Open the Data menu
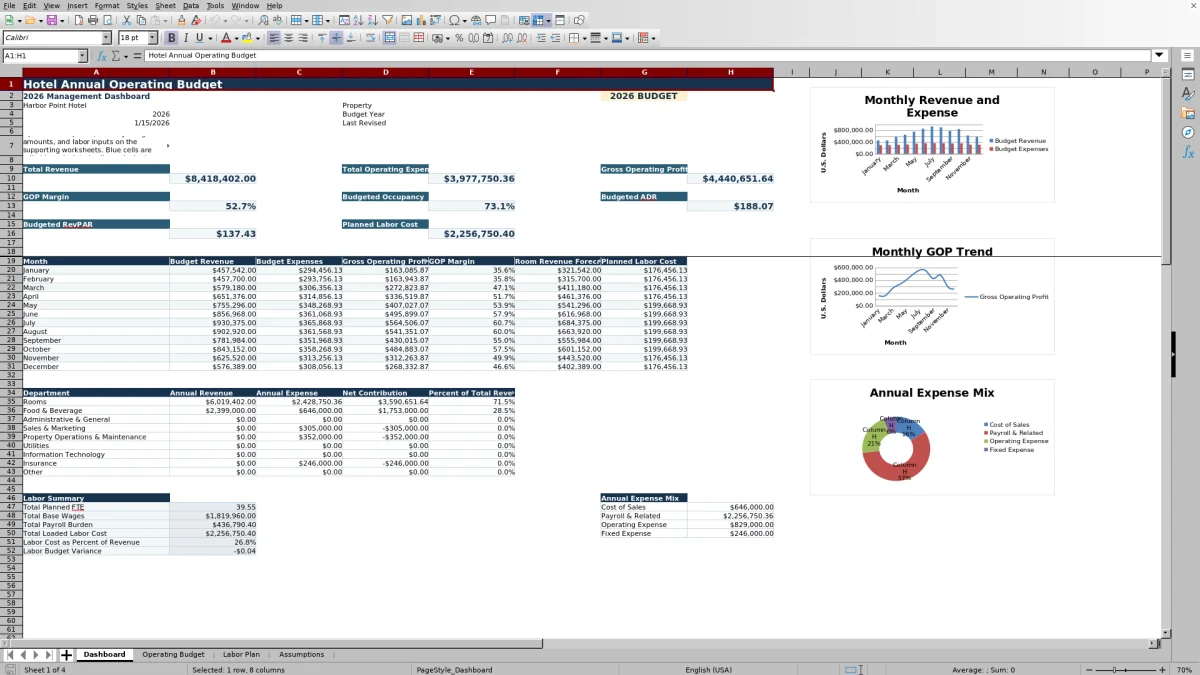The width and height of the screenshot is (1200, 675). 190,5
